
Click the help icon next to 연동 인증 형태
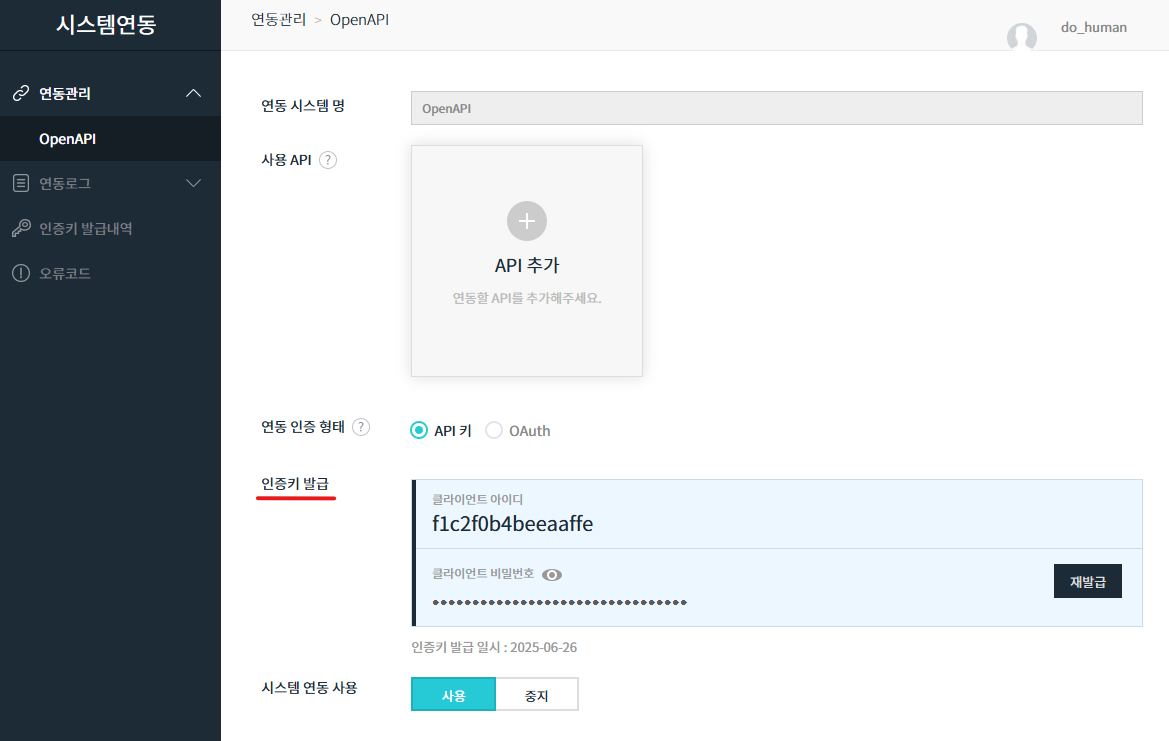coord(361,427)
